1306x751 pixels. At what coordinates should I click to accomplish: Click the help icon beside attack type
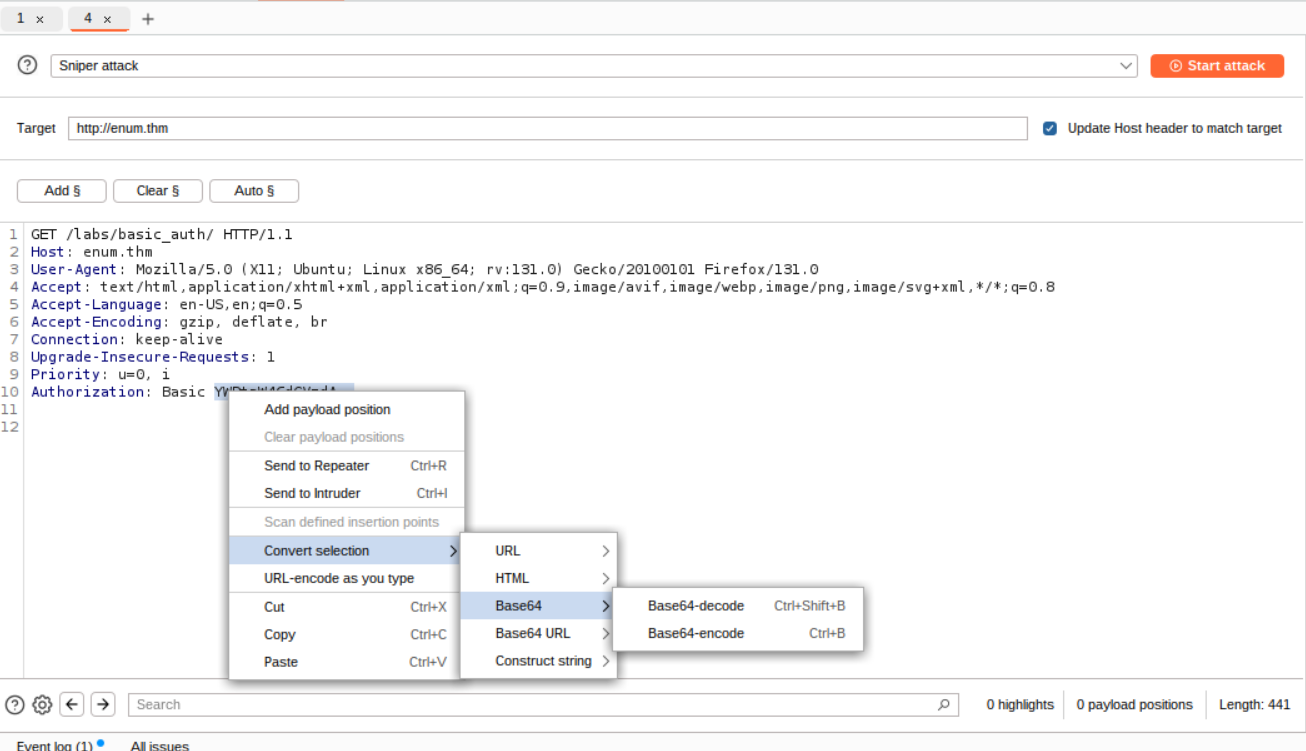pyautogui.click(x=28, y=66)
